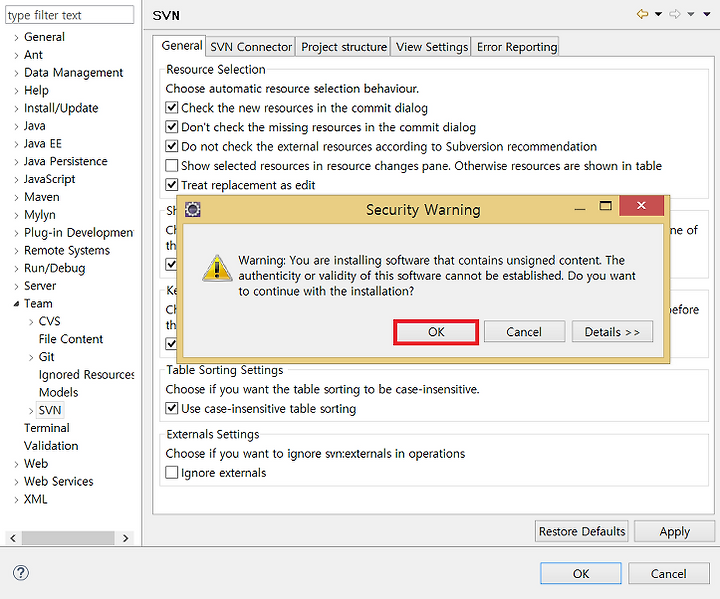720x599 pixels.
Task: Select Ignored Resources under Team
Action: [86, 375]
